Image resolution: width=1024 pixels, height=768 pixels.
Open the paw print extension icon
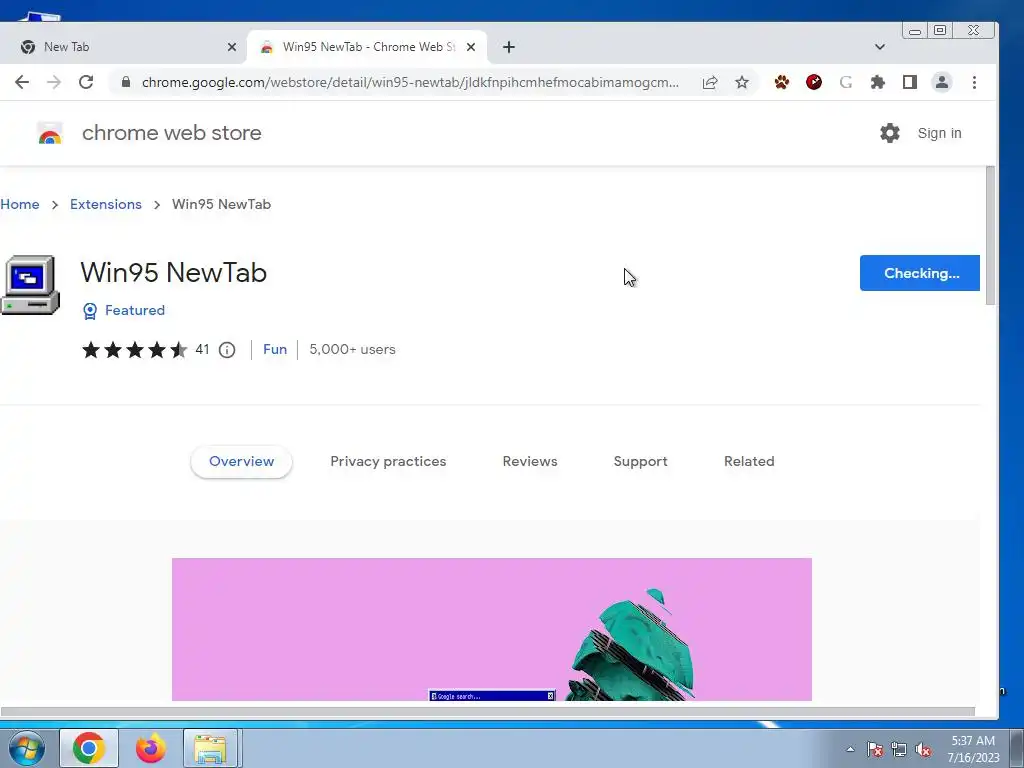pyautogui.click(x=782, y=82)
